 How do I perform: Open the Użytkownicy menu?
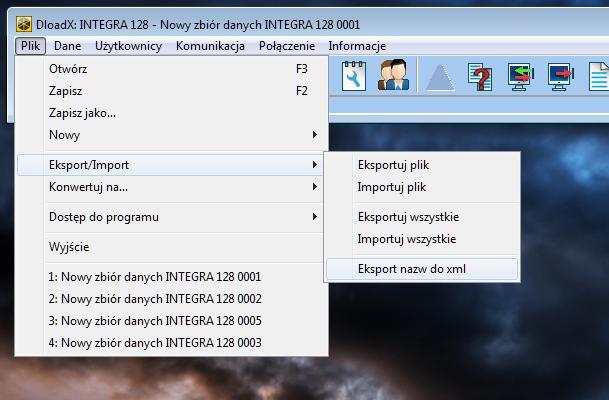tap(129, 46)
